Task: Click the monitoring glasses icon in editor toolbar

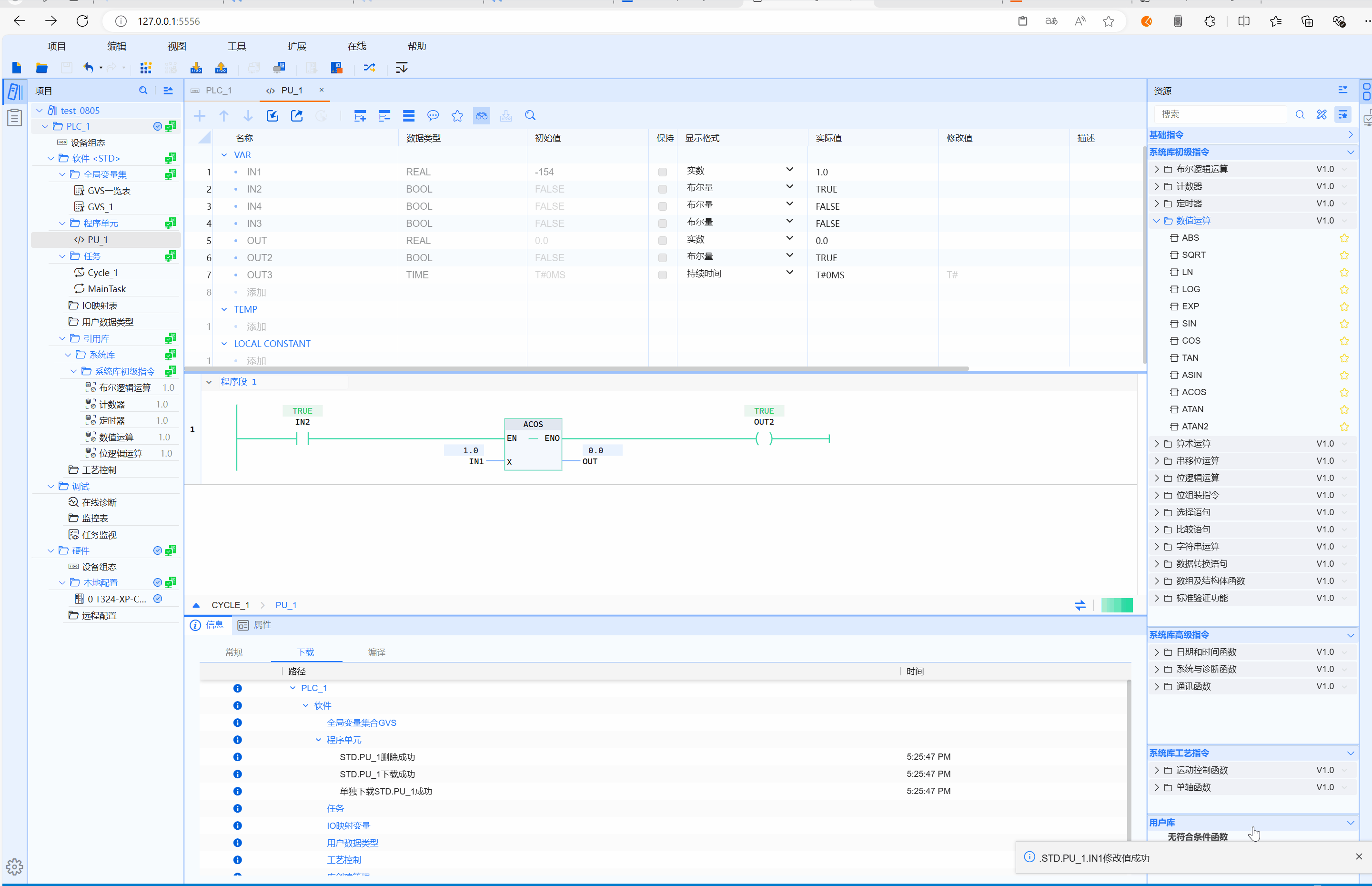Action: tap(481, 116)
